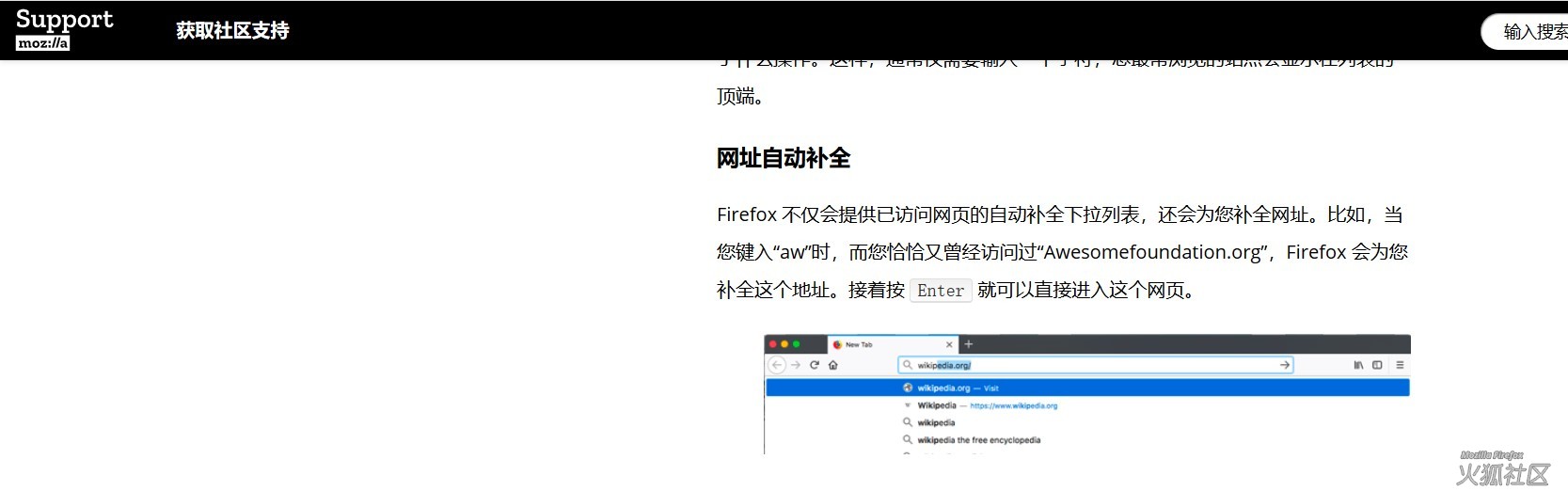Click the paragraph line starting with Firefox 不仅会提供

coord(1059,214)
